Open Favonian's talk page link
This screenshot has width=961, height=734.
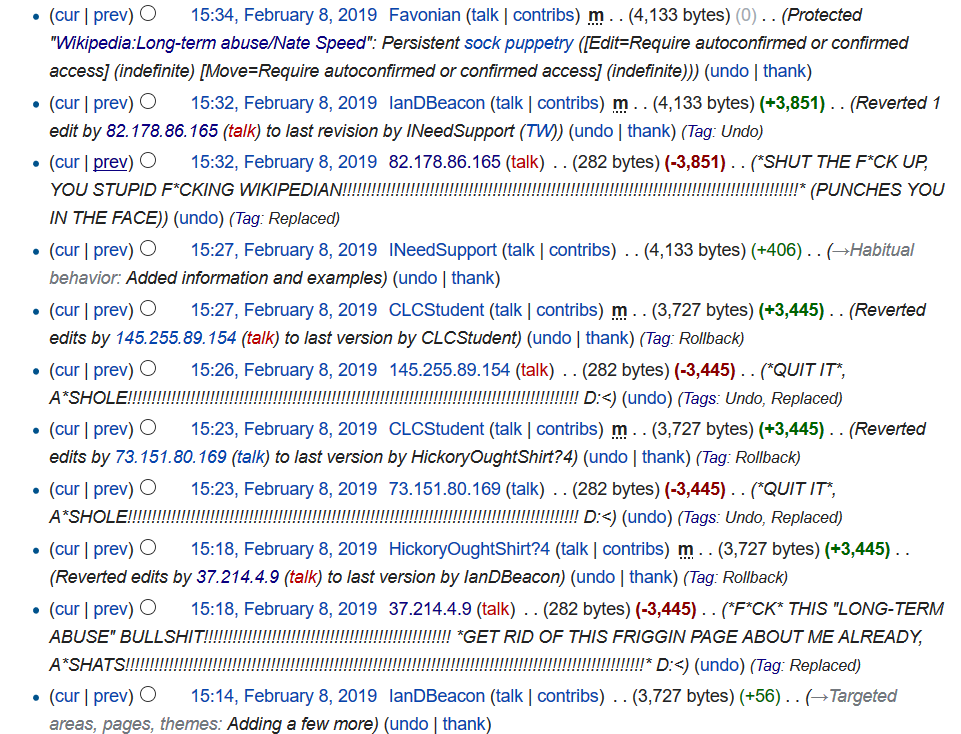click(x=485, y=15)
